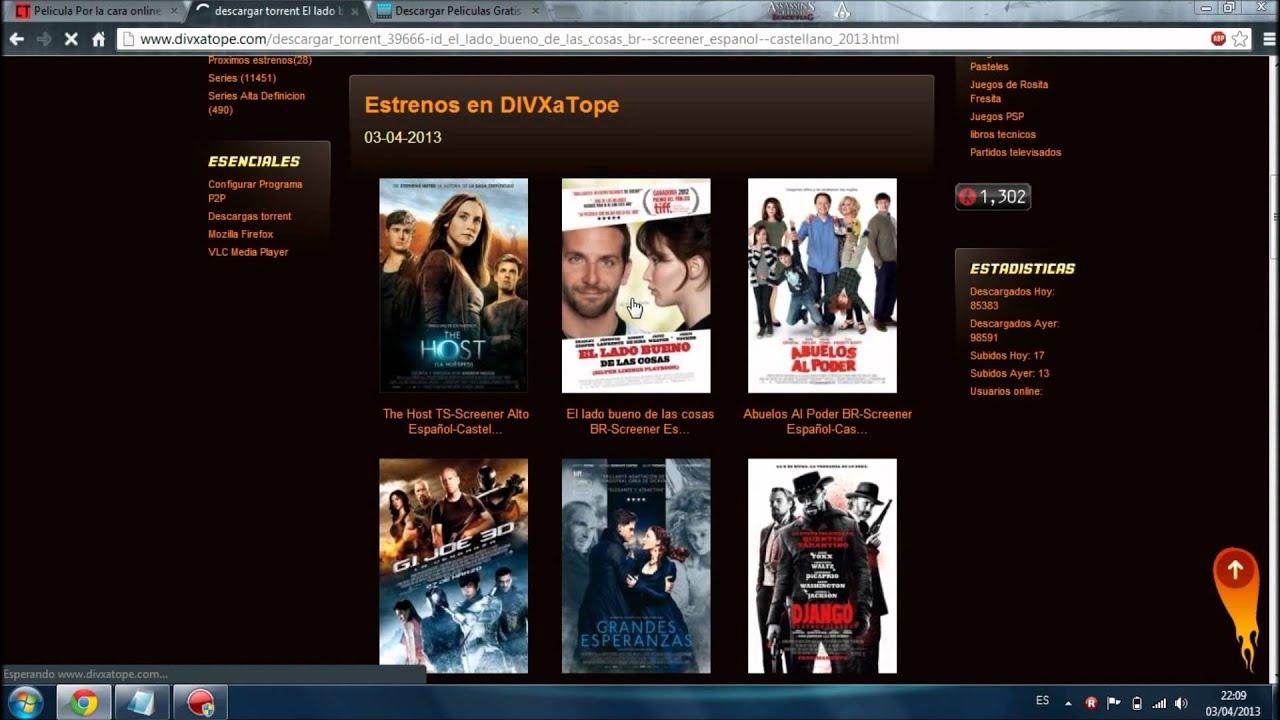The image size is (1280, 720).
Task: Open El lado bueno de las cosas poster
Action: click(x=636, y=285)
